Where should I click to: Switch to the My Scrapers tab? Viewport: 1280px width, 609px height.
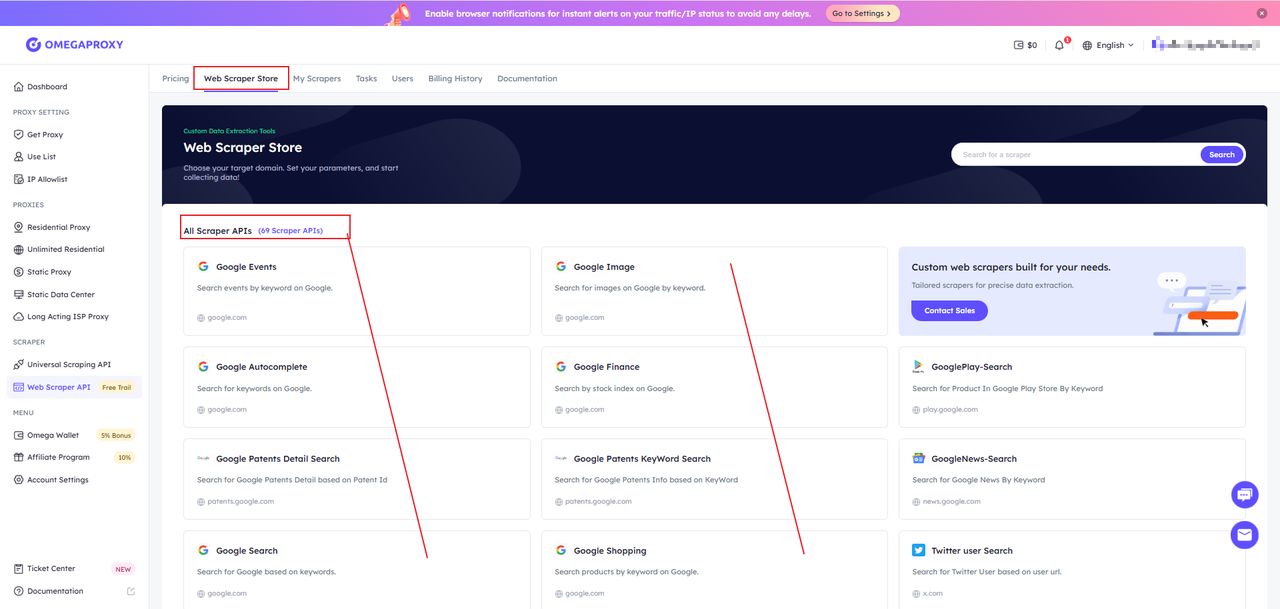pyautogui.click(x=316, y=79)
